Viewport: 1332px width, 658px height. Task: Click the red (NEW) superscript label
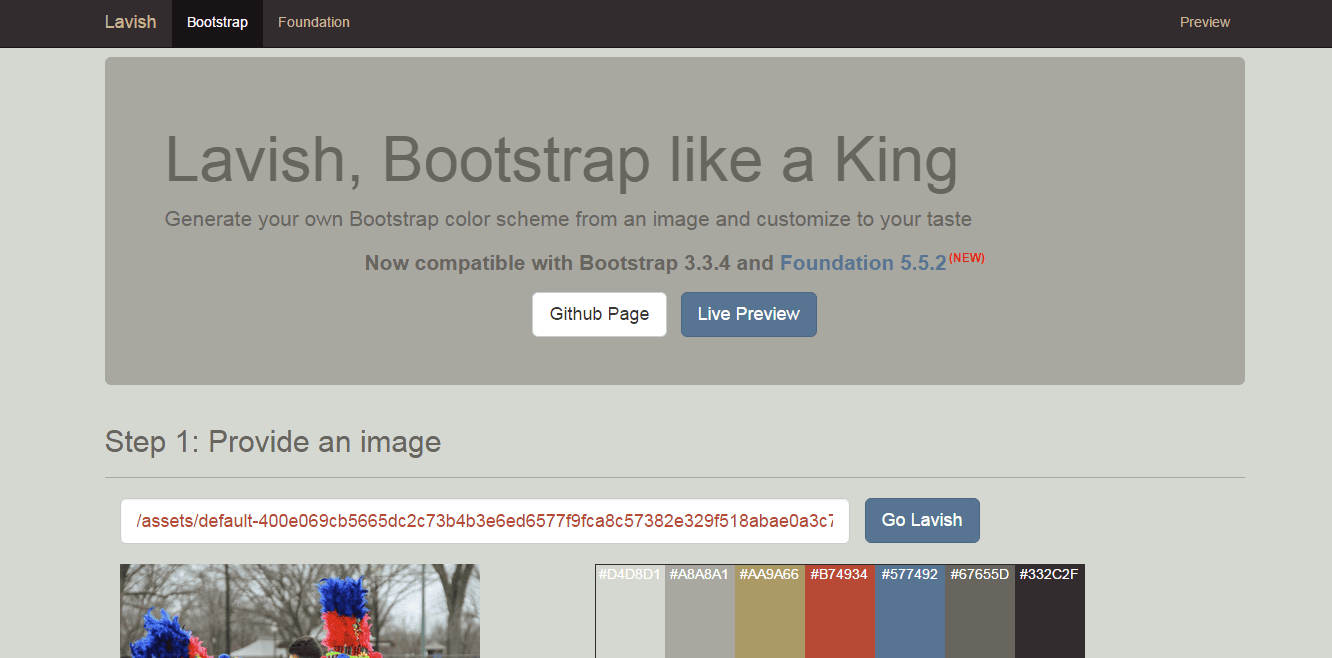[x=967, y=257]
